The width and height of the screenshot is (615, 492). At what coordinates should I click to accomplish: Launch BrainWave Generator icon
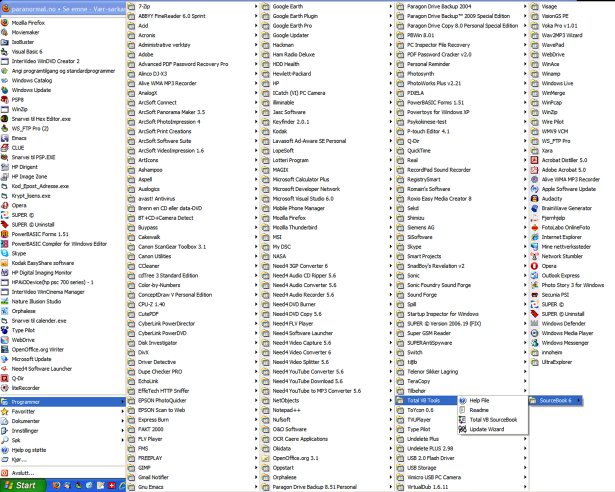coord(534,208)
